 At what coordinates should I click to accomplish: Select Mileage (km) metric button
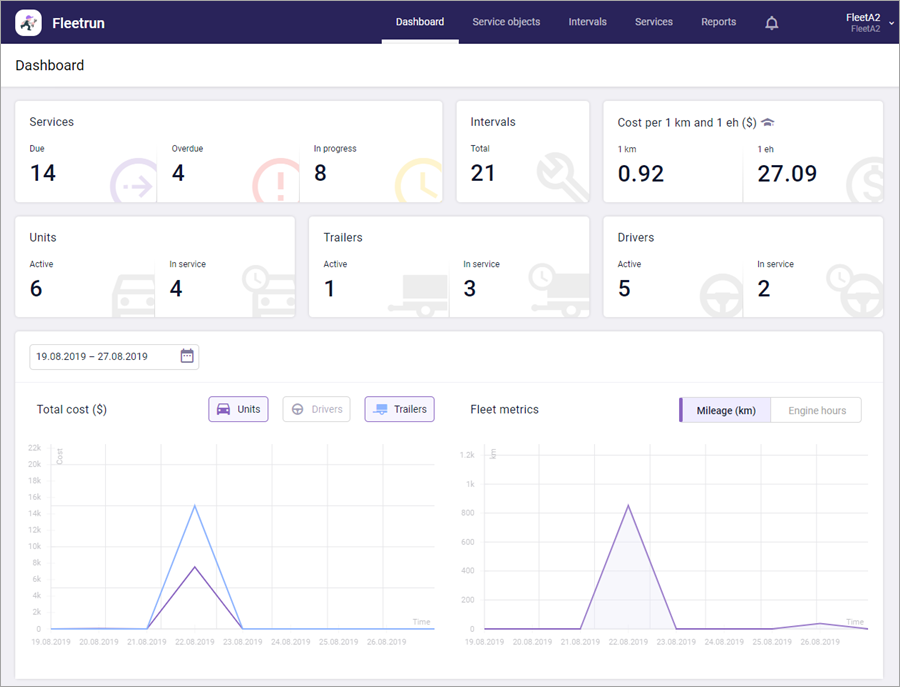(x=725, y=410)
